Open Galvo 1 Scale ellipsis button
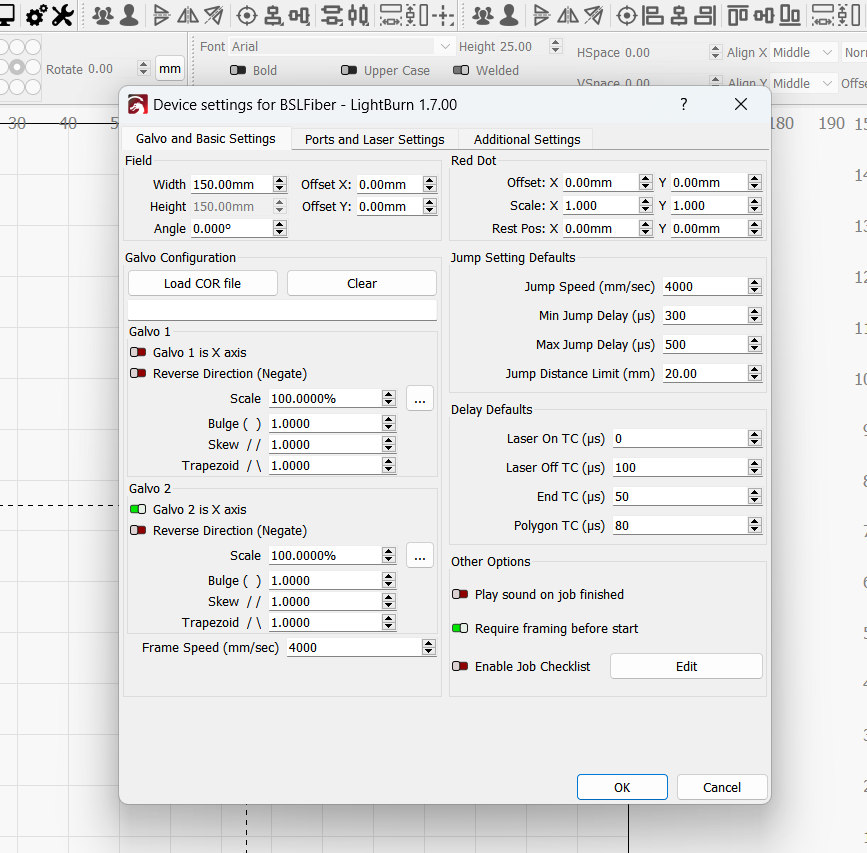This screenshot has height=853, width=867. pyautogui.click(x=420, y=399)
